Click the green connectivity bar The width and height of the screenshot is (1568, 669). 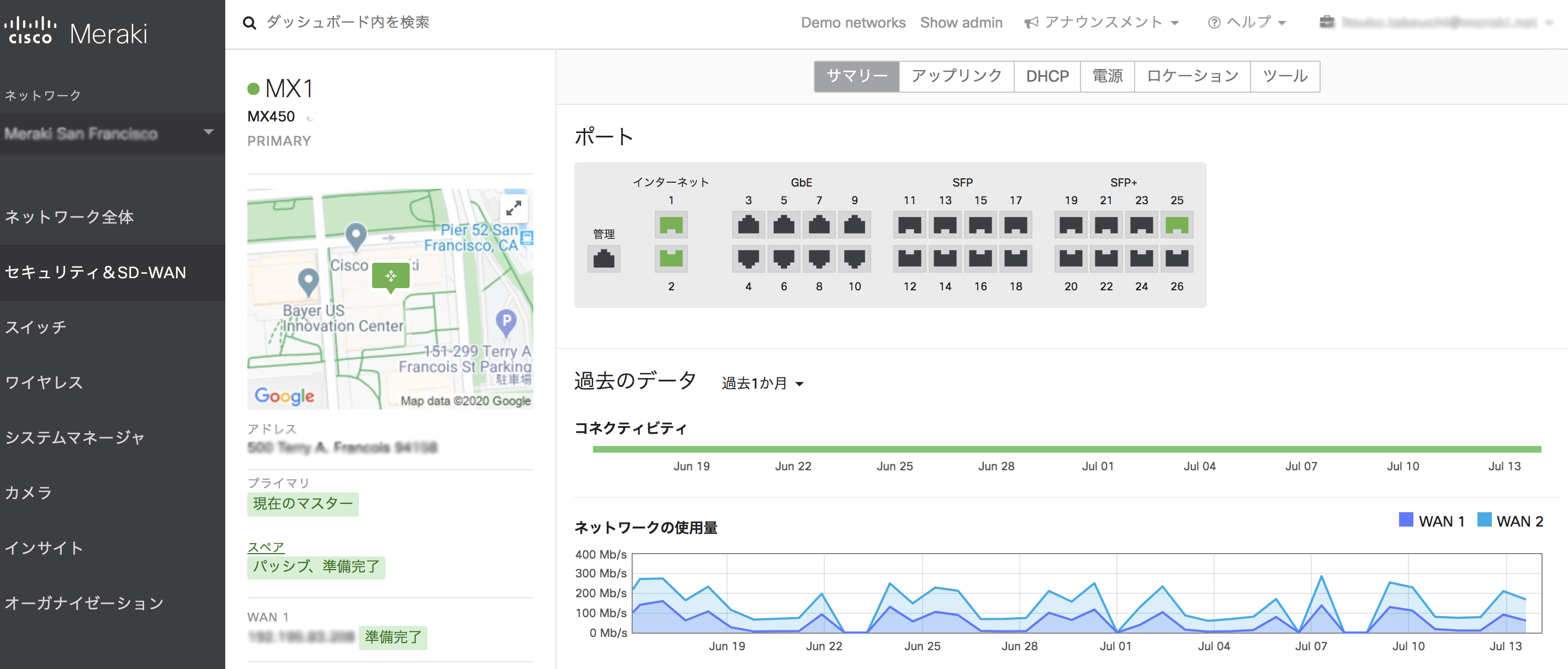pyautogui.click(x=1067, y=449)
